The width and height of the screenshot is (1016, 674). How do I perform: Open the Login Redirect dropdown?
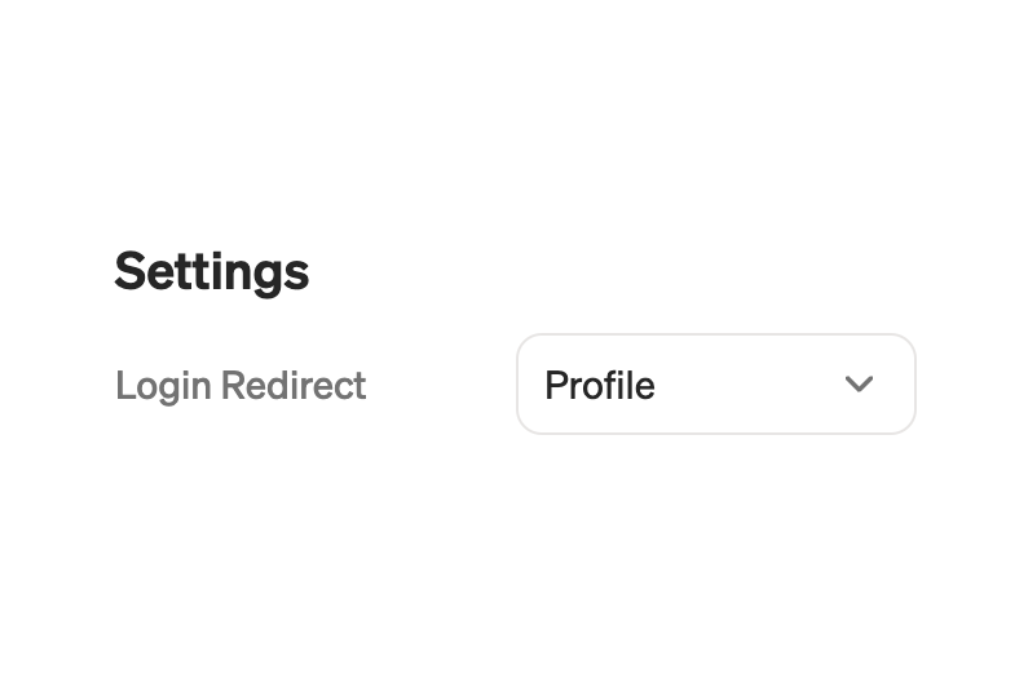[x=716, y=384]
